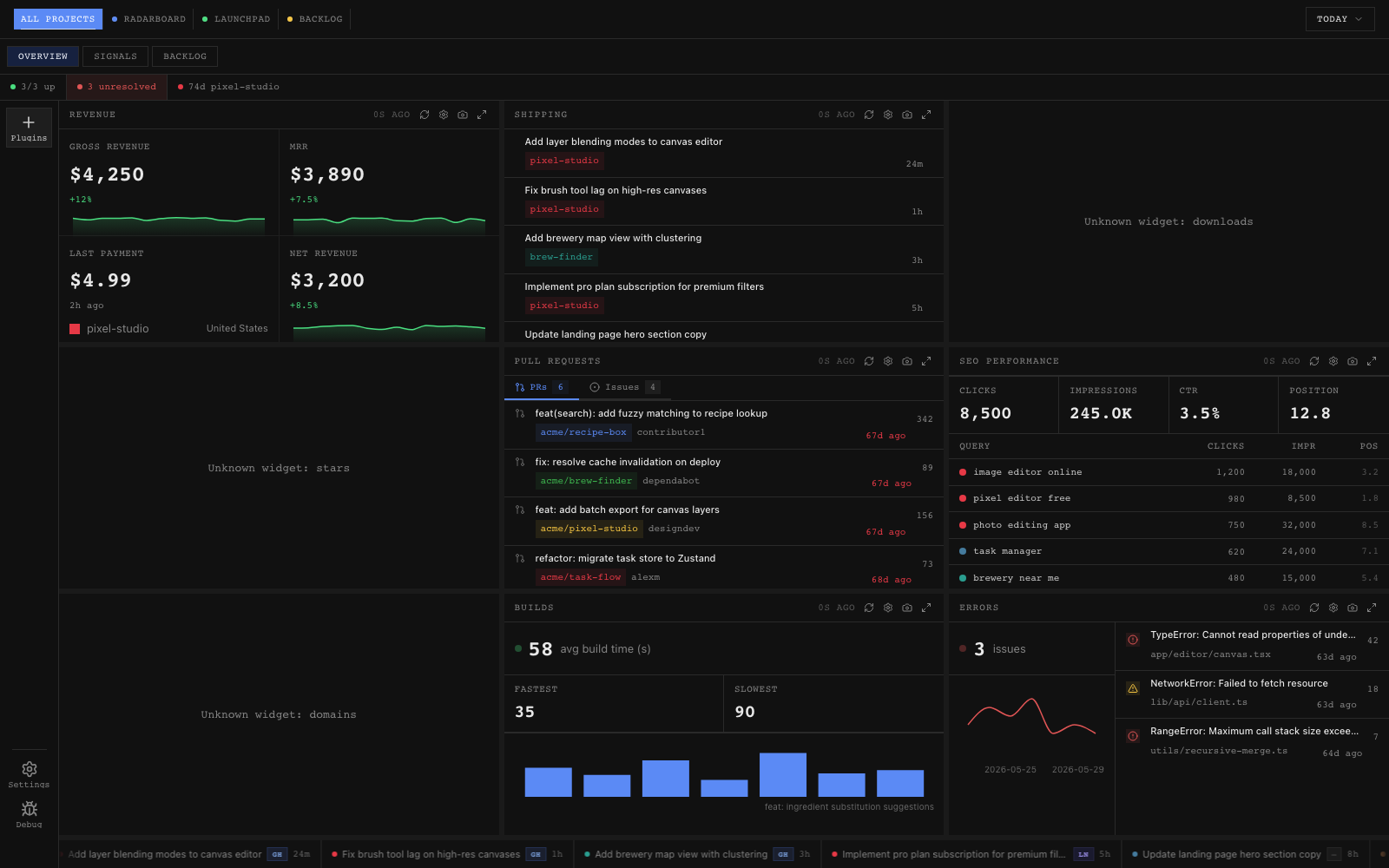Open Revenue widget settings gear

[444, 115]
